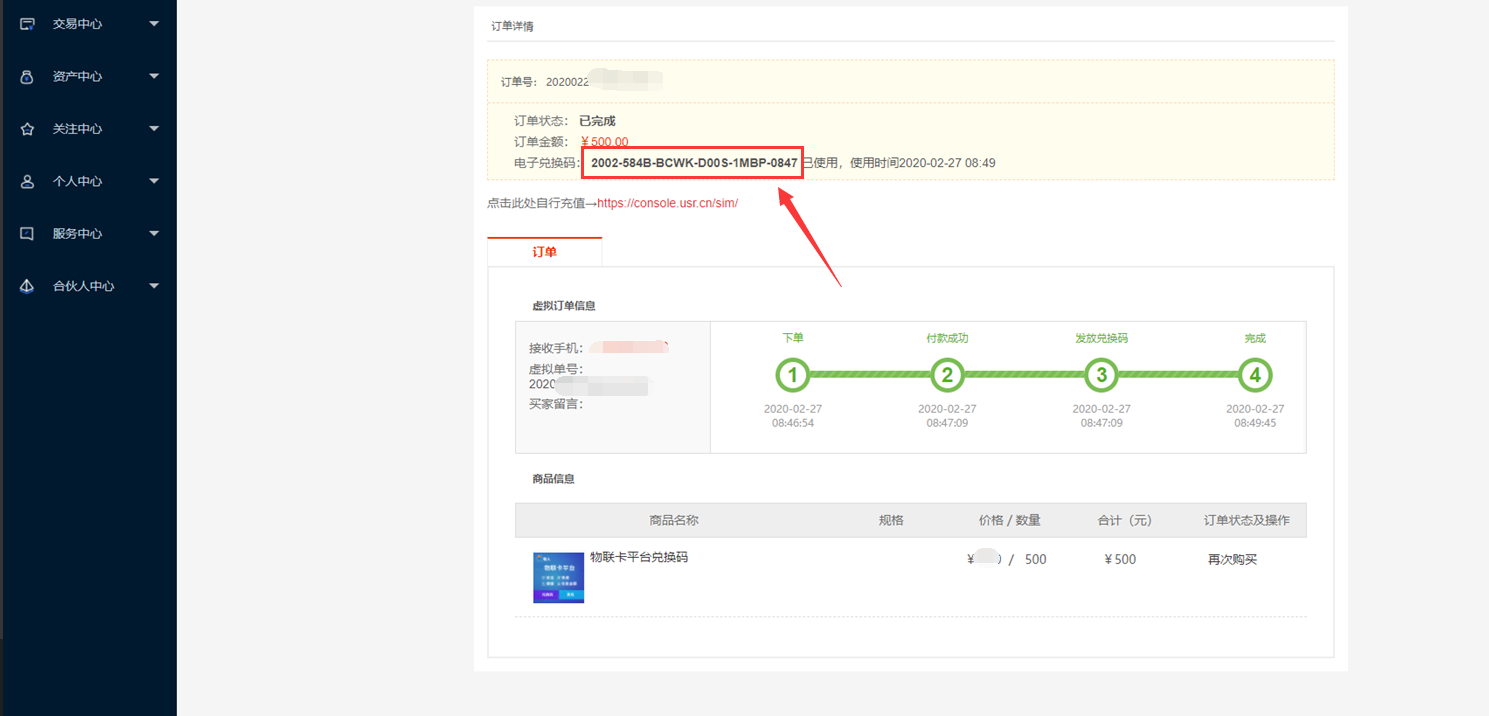Viewport: 1489px width, 716px height.
Task: Click the 订单详情 heading
Action: tap(512, 26)
